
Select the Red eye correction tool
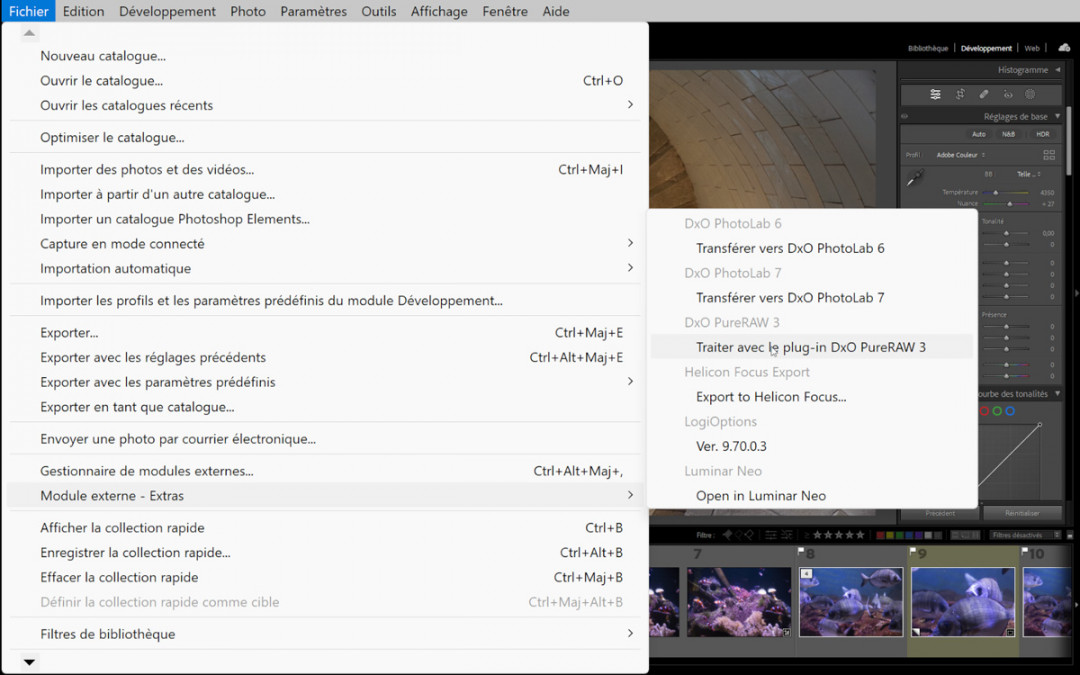coord(1008,94)
